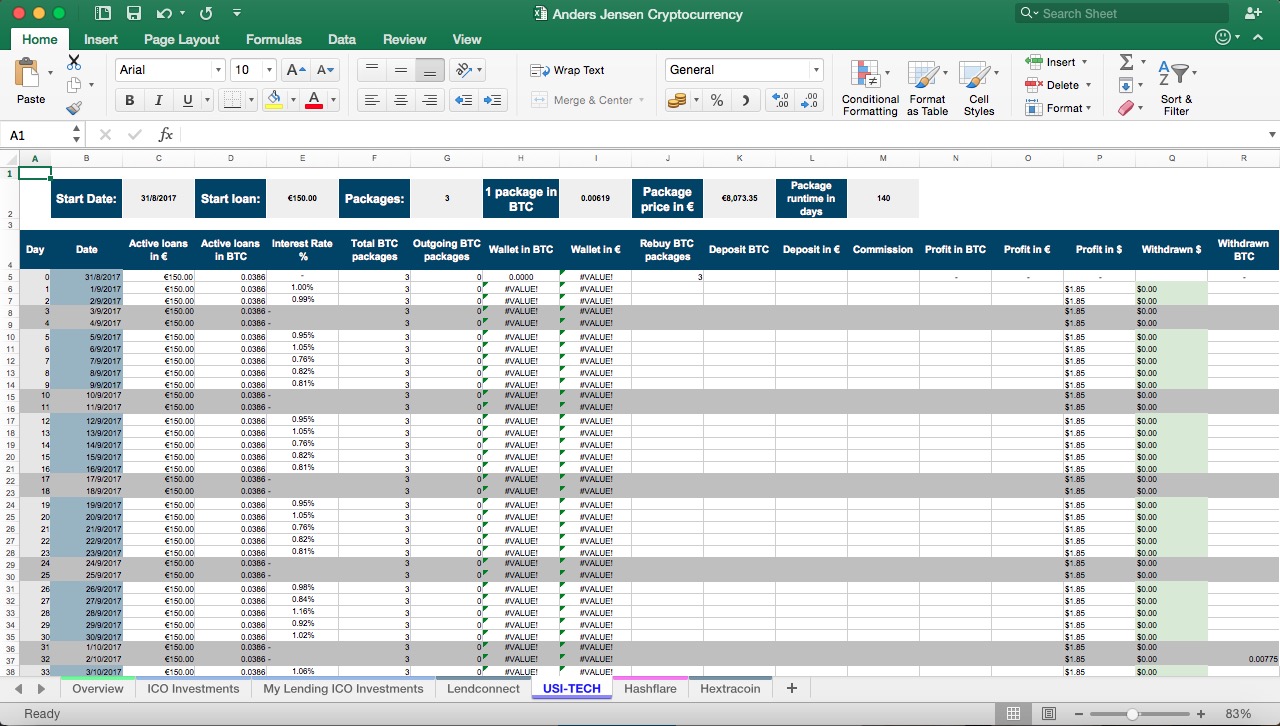
Task: Select column header E
Action: [302, 158]
